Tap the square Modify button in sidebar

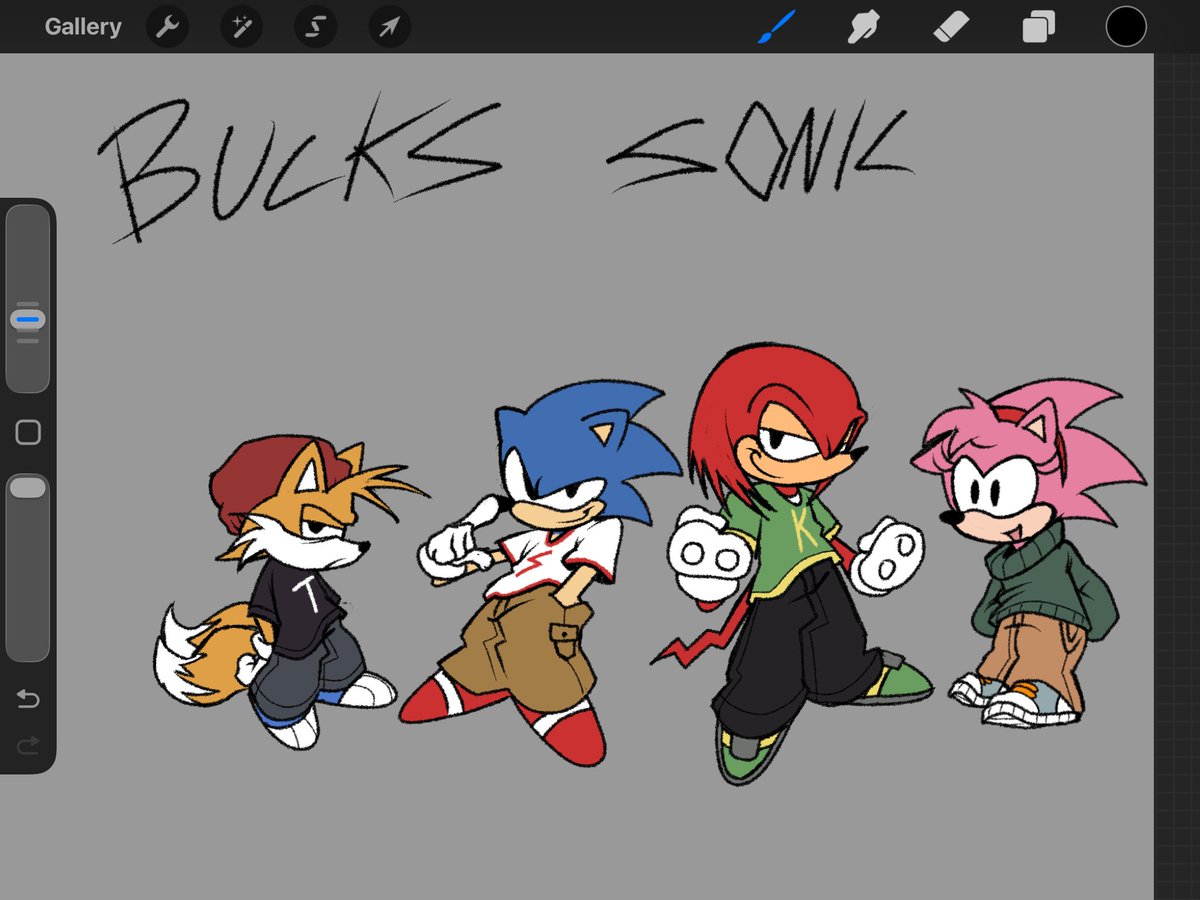(x=28, y=432)
